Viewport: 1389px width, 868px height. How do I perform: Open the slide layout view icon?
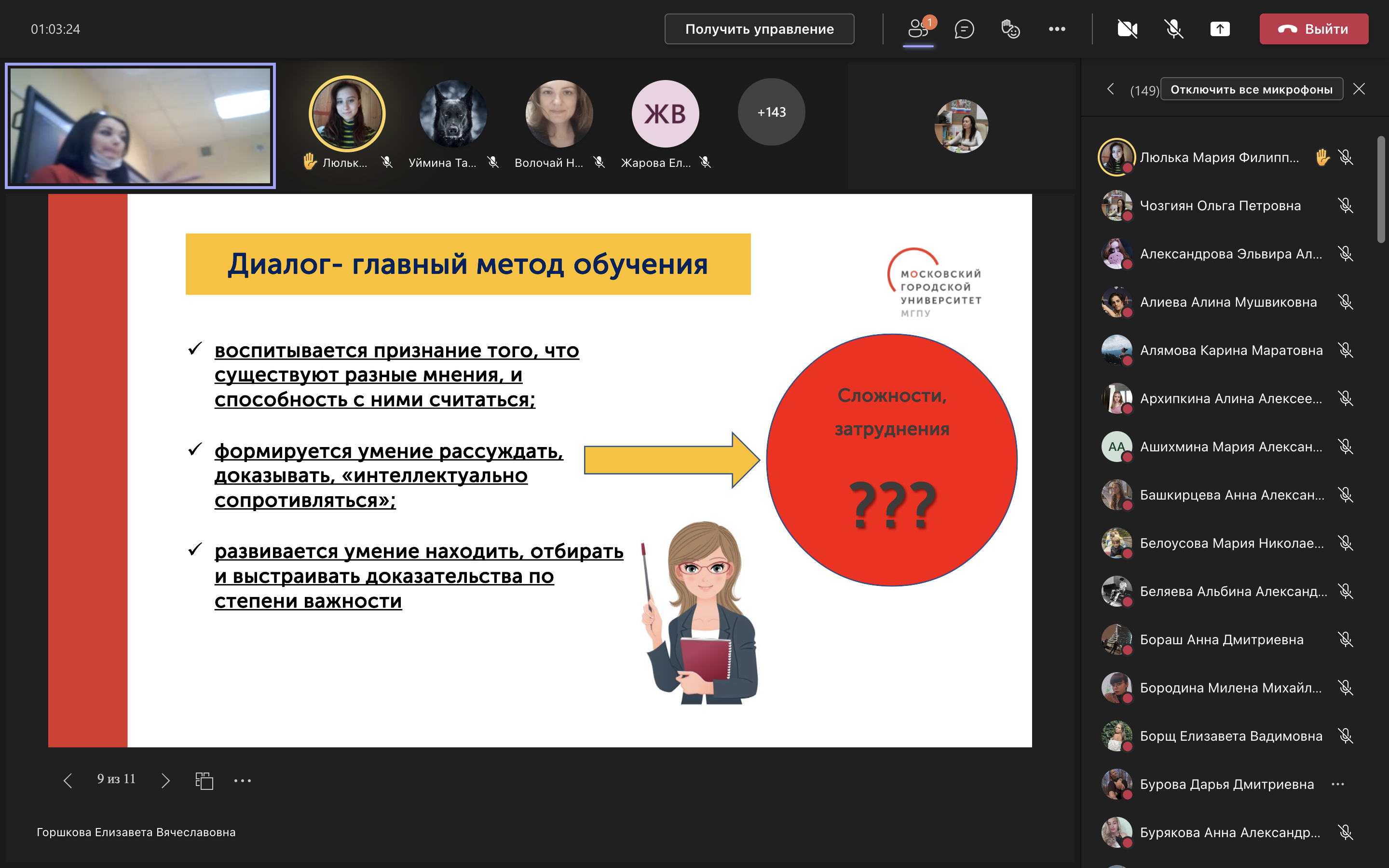tap(204, 780)
